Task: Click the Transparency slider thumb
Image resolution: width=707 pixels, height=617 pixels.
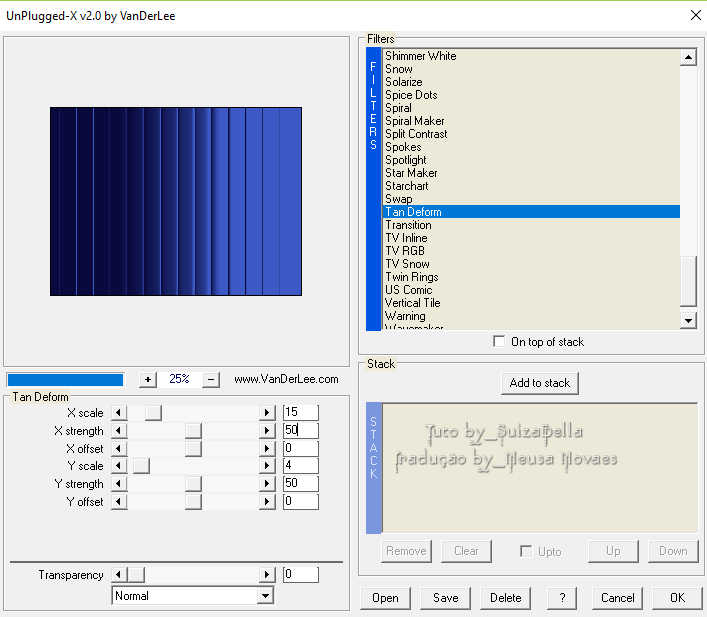Action: pos(136,575)
